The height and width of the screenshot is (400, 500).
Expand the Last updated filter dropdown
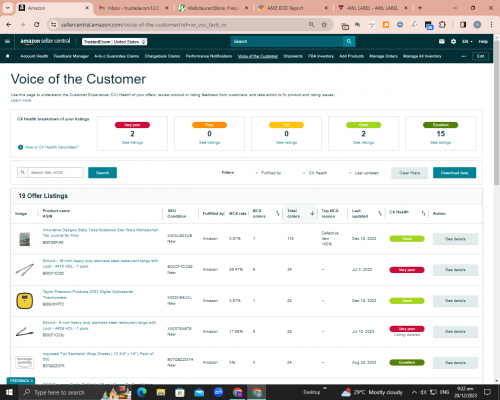click(363, 173)
